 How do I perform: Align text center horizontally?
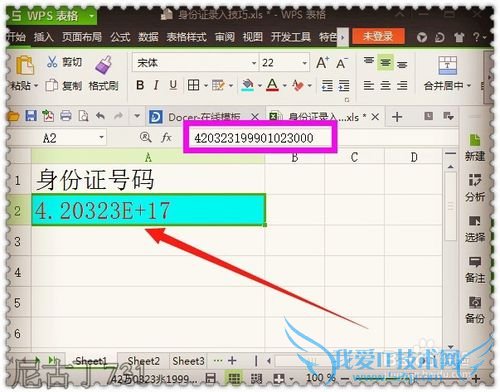[x=385, y=86]
